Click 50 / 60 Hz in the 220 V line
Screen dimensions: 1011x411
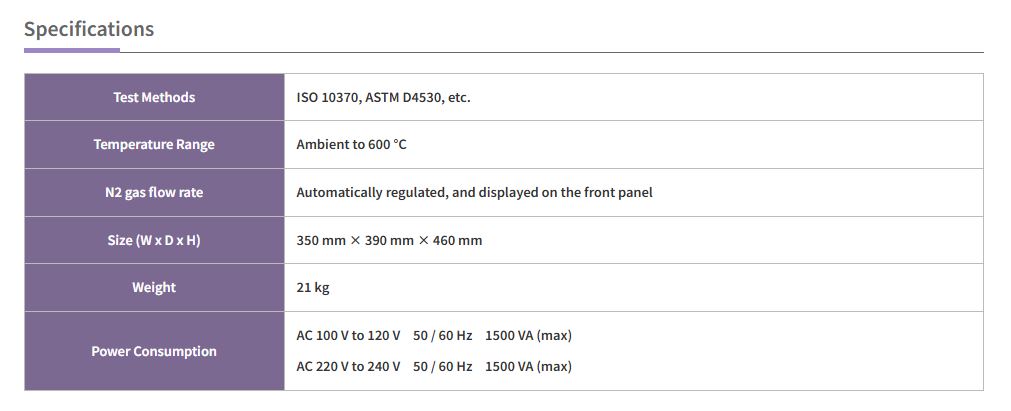coord(442,366)
